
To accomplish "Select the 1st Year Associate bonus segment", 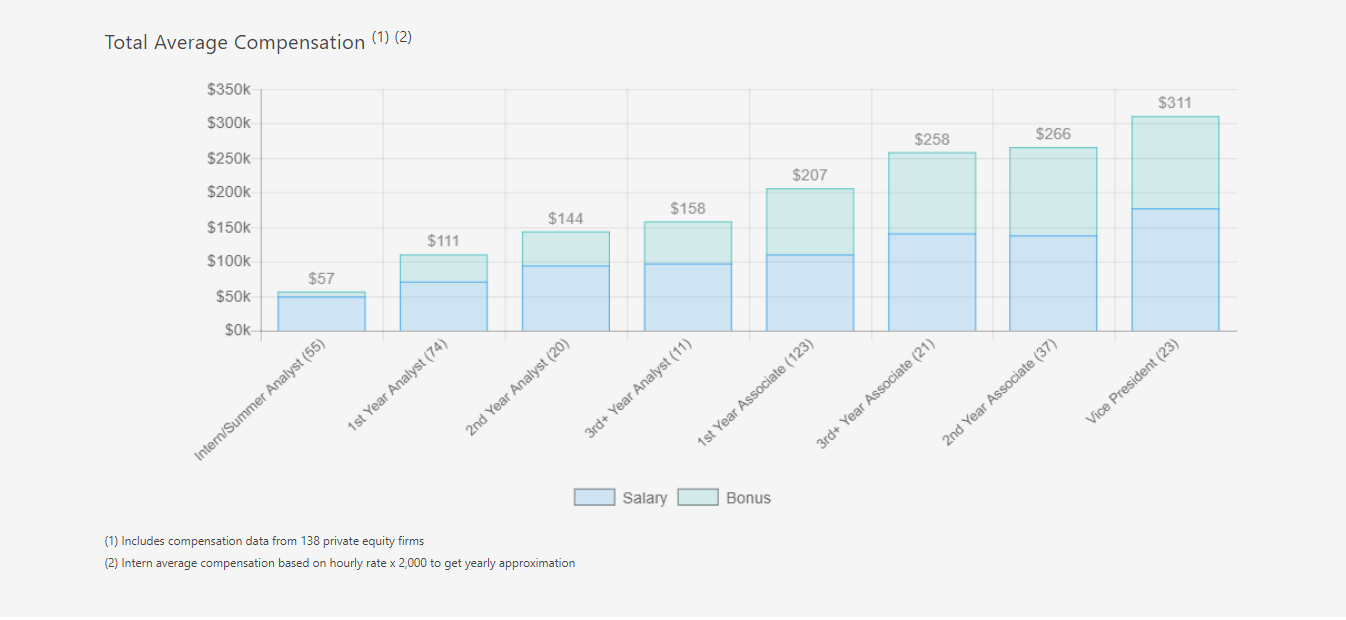I will coord(809,222).
